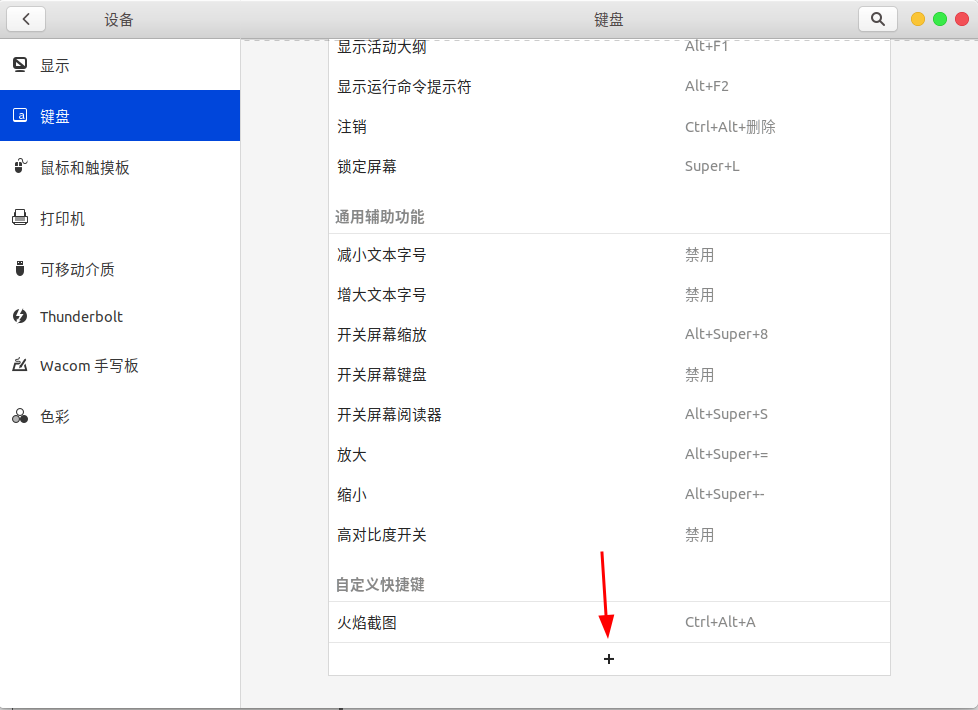Screen dimensions: 978x710
Task: Click 禁用 value beside 增大文本字号
Action: point(699,294)
